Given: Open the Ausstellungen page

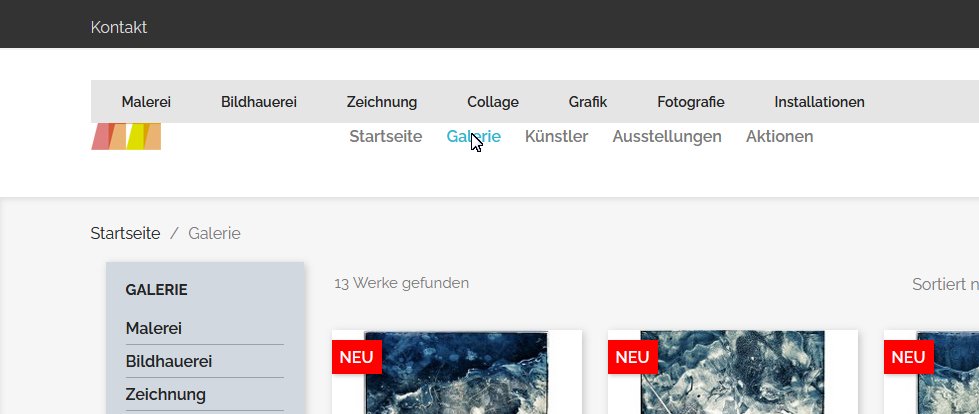Looking at the screenshot, I should point(667,136).
